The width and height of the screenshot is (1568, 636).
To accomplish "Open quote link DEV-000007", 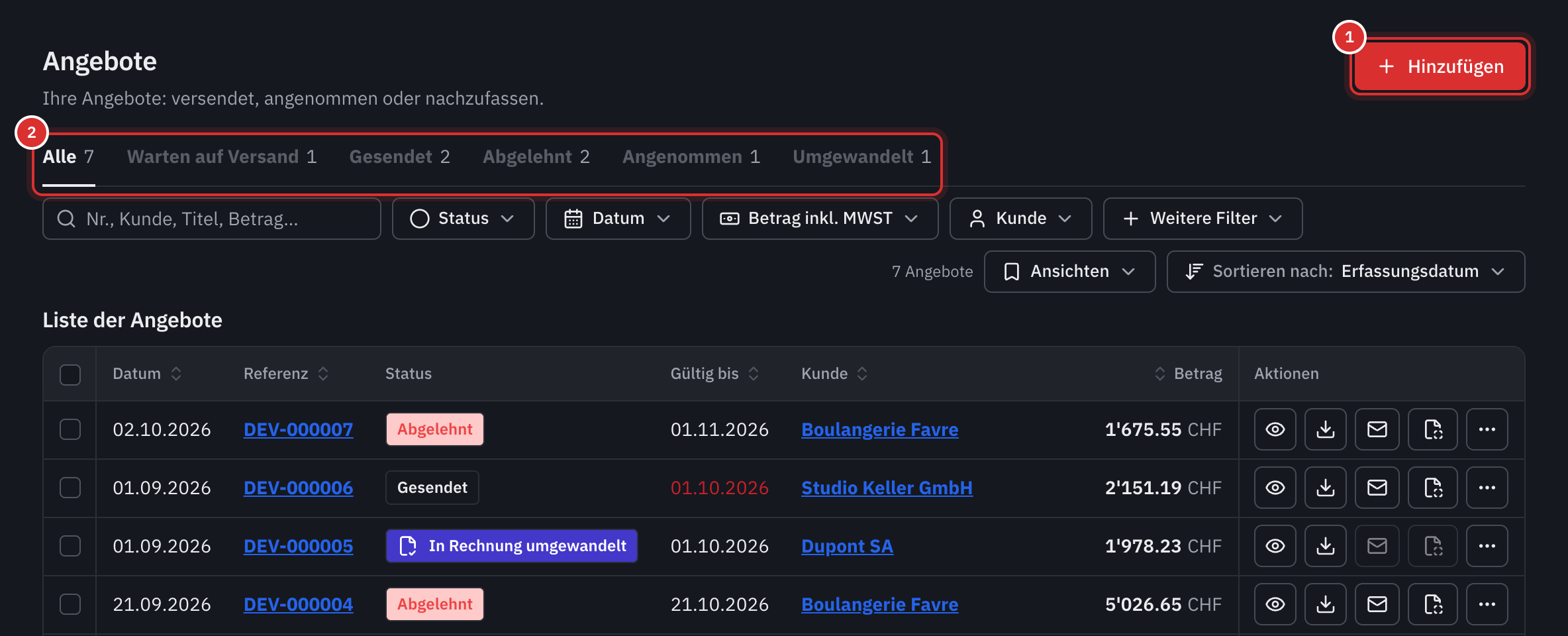I will pos(298,429).
